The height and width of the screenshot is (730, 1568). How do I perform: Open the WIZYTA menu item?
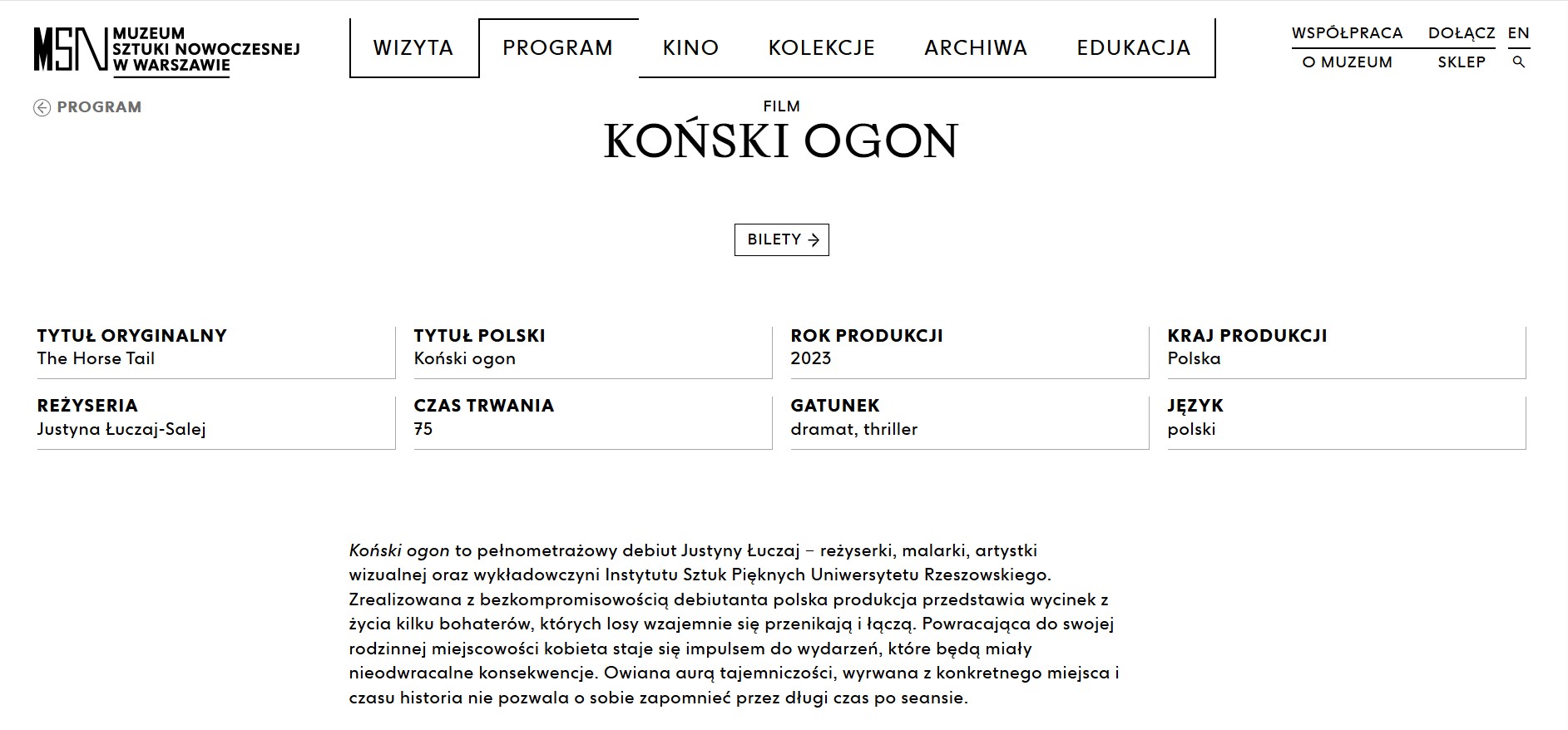[413, 48]
